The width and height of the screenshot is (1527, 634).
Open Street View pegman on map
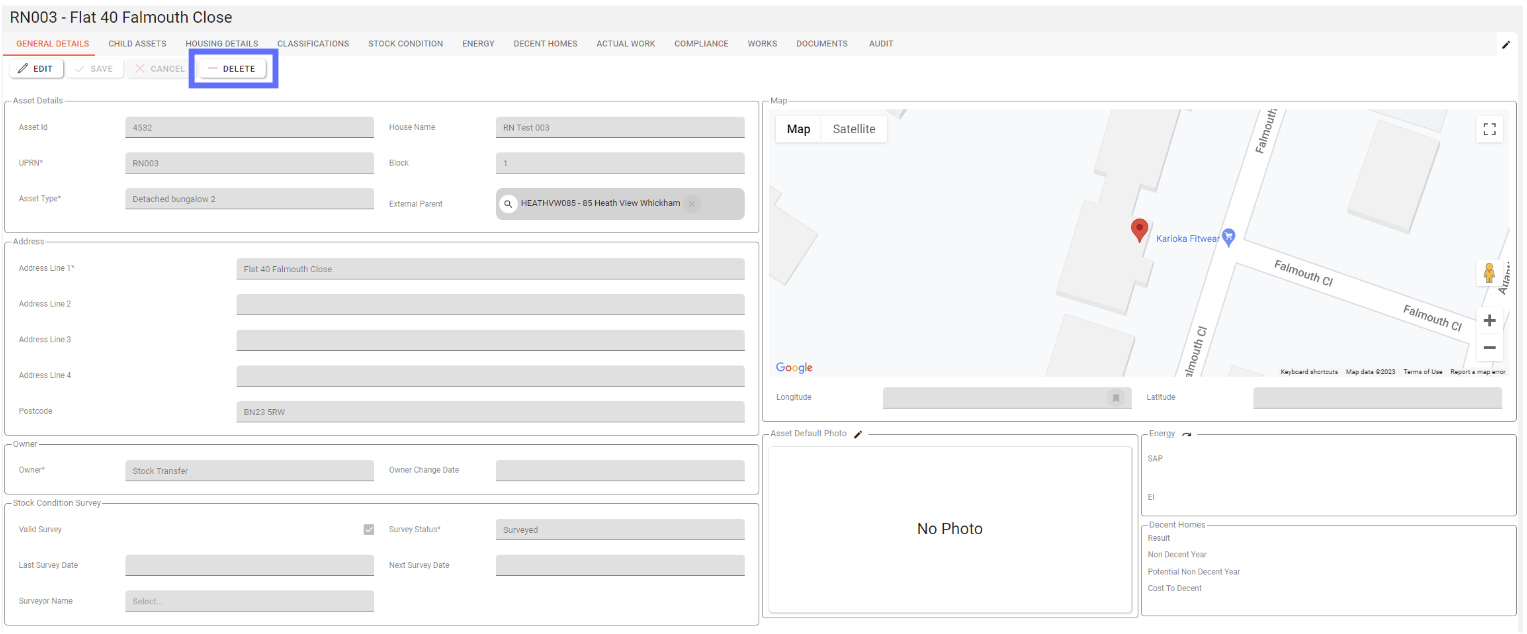(1489, 273)
